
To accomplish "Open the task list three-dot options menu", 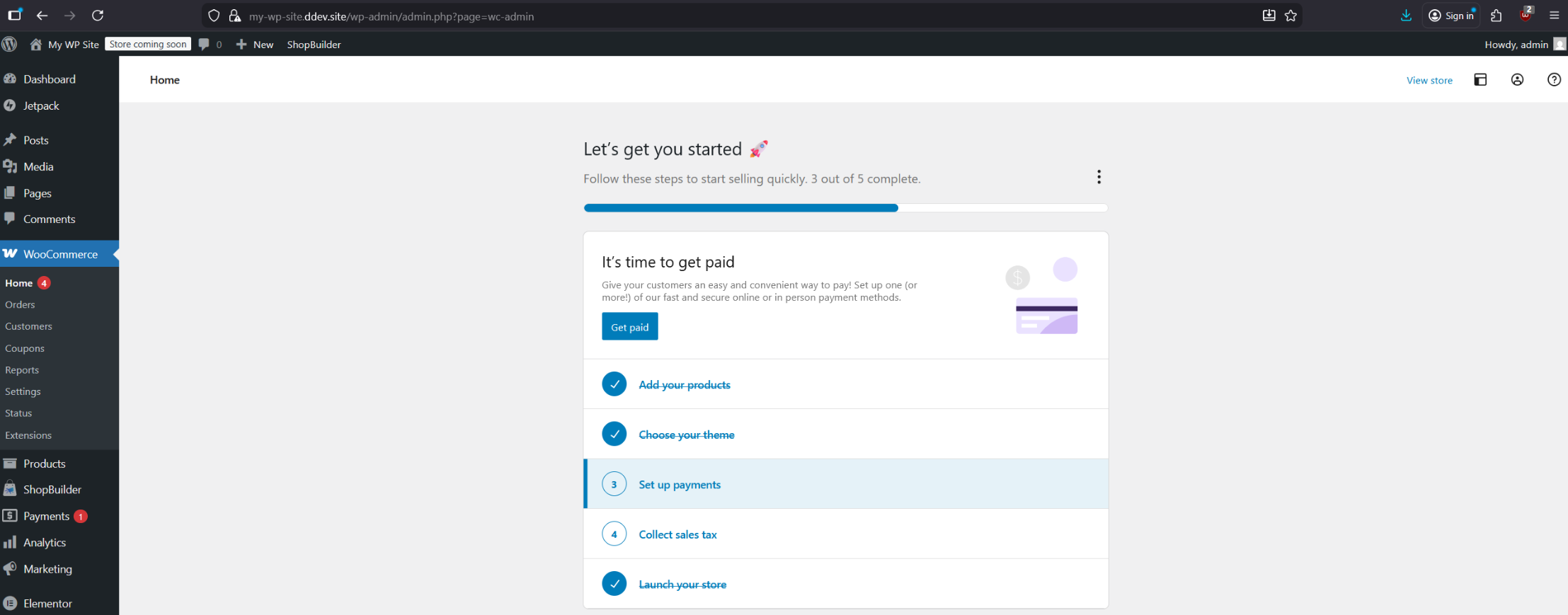I will pyautogui.click(x=1099, y=177).
